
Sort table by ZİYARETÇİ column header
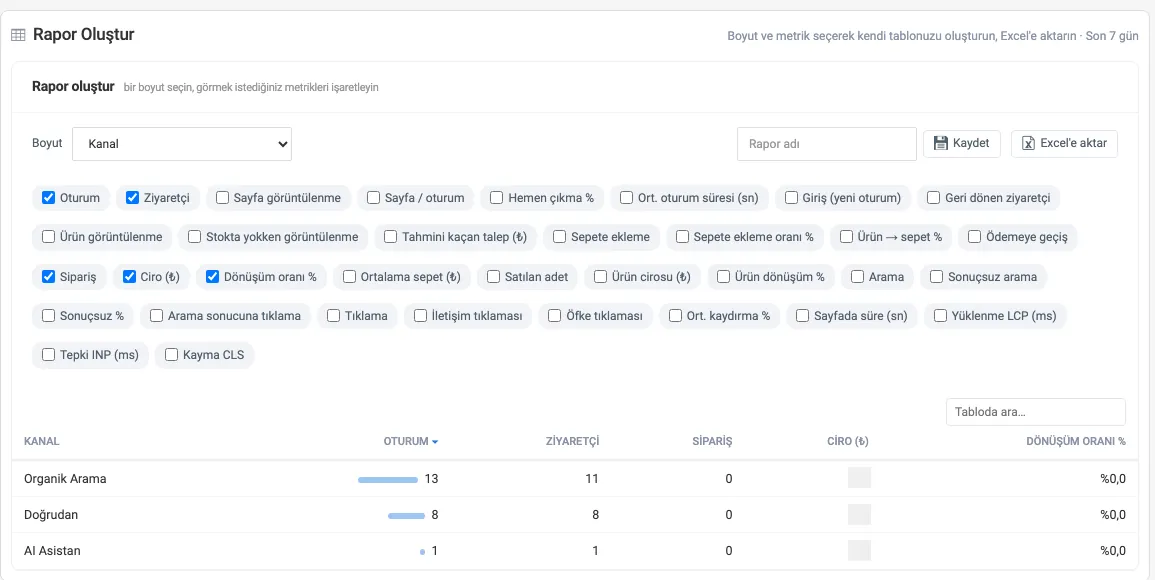click(x=572, y=441)
